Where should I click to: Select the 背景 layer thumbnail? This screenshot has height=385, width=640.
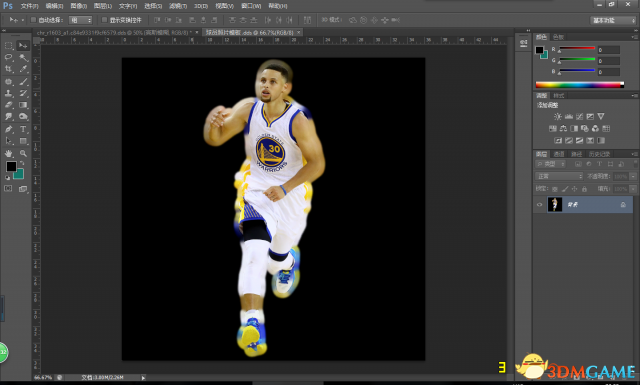coord(555,205)
